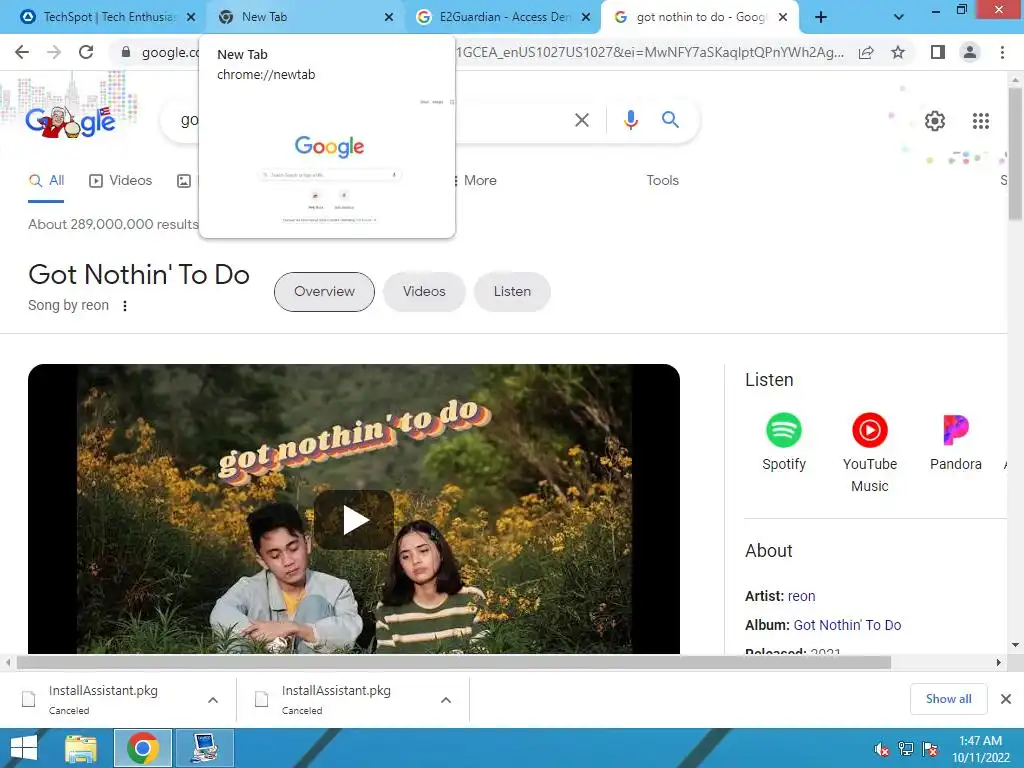This screenshot has height=768, width=1024.
Task: Open the reon artist link
Action: coord(801,596)
